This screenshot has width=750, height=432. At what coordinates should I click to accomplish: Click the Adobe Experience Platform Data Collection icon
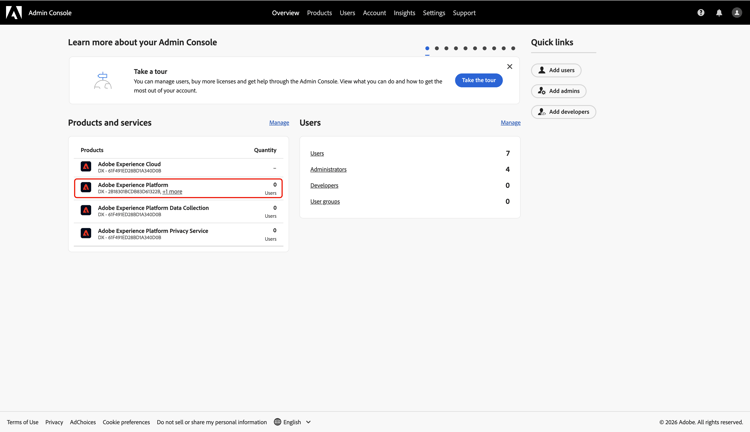(86, 211)
